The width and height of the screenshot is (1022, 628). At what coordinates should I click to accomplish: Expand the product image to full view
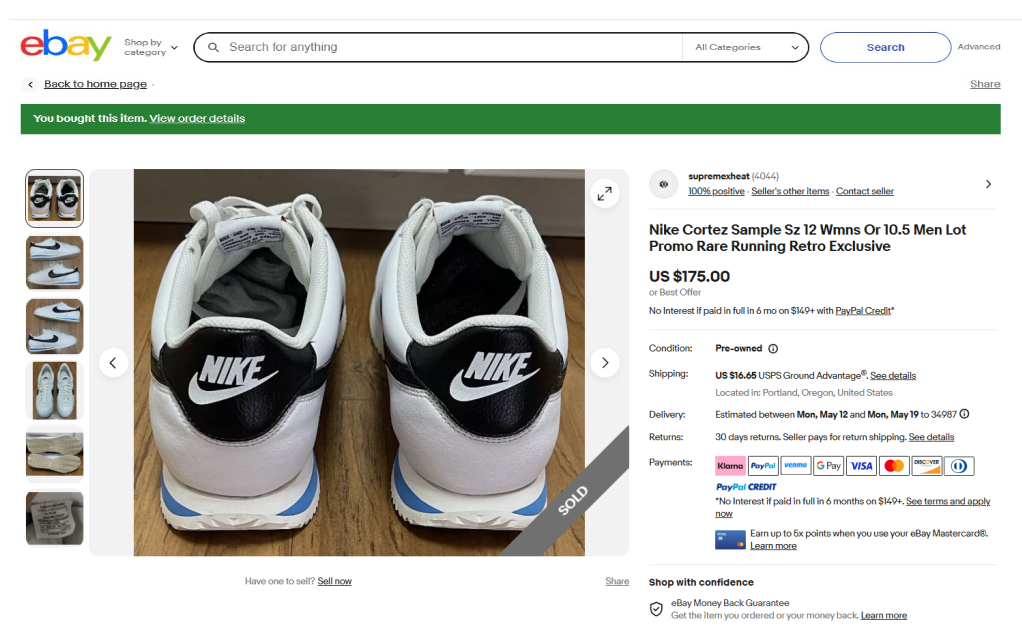(605, 193)
